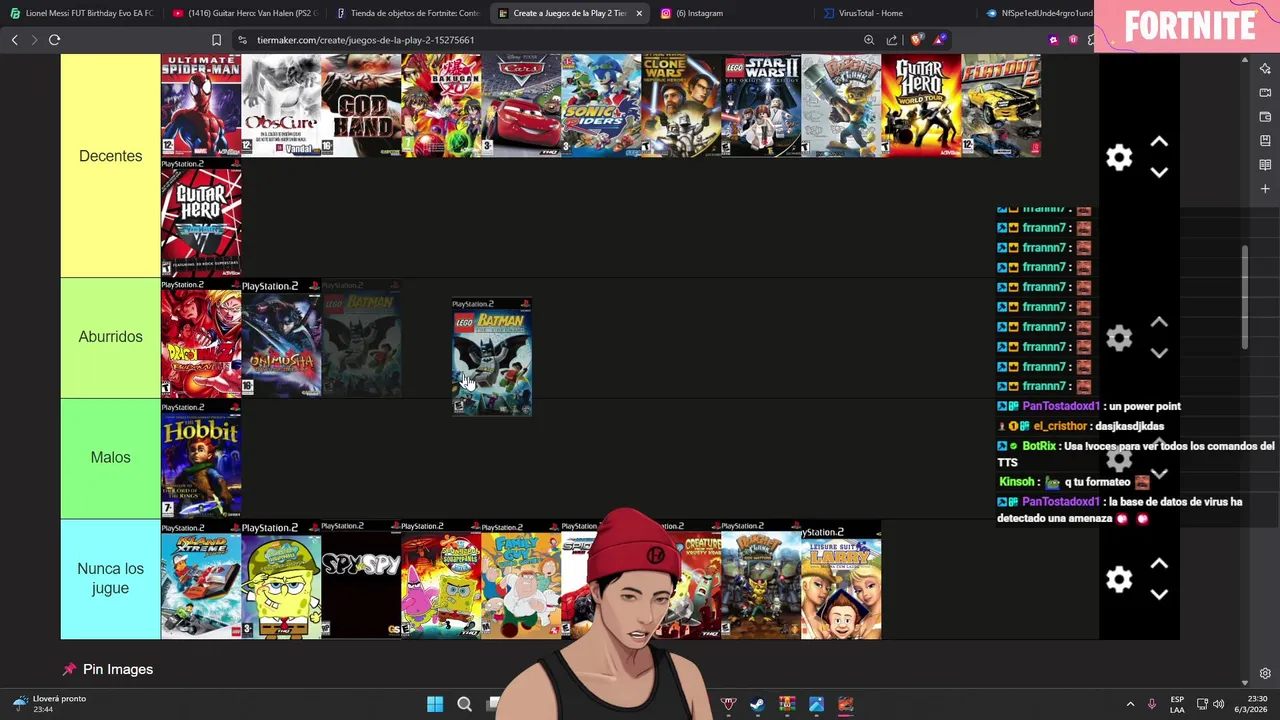The height and width of the screenshot is (720, 1280).
Task: Move the Aburridos tier up
Action: pos(1159,322)
